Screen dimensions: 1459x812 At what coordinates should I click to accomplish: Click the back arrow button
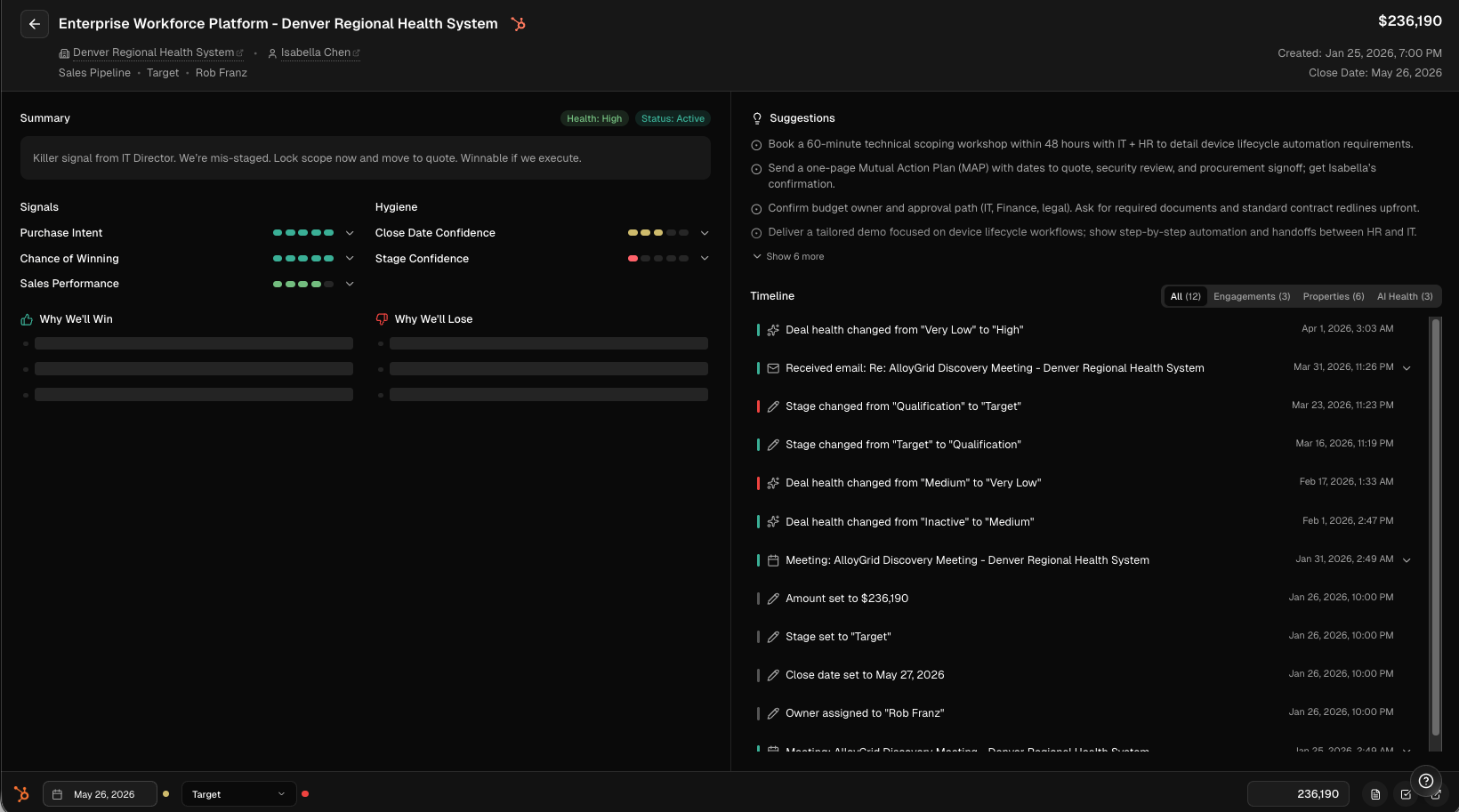35,24
